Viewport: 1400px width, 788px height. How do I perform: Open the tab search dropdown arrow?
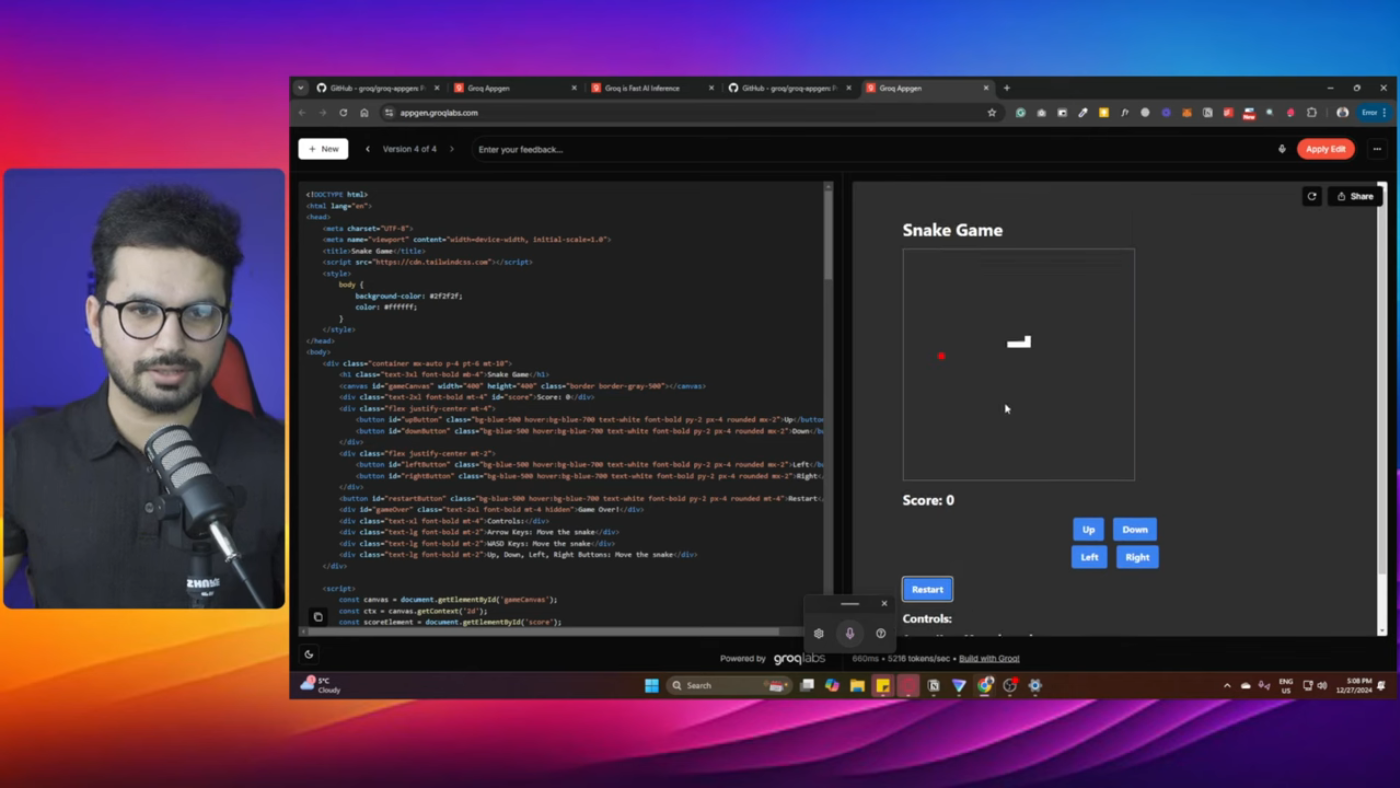[x=300, y=88]
